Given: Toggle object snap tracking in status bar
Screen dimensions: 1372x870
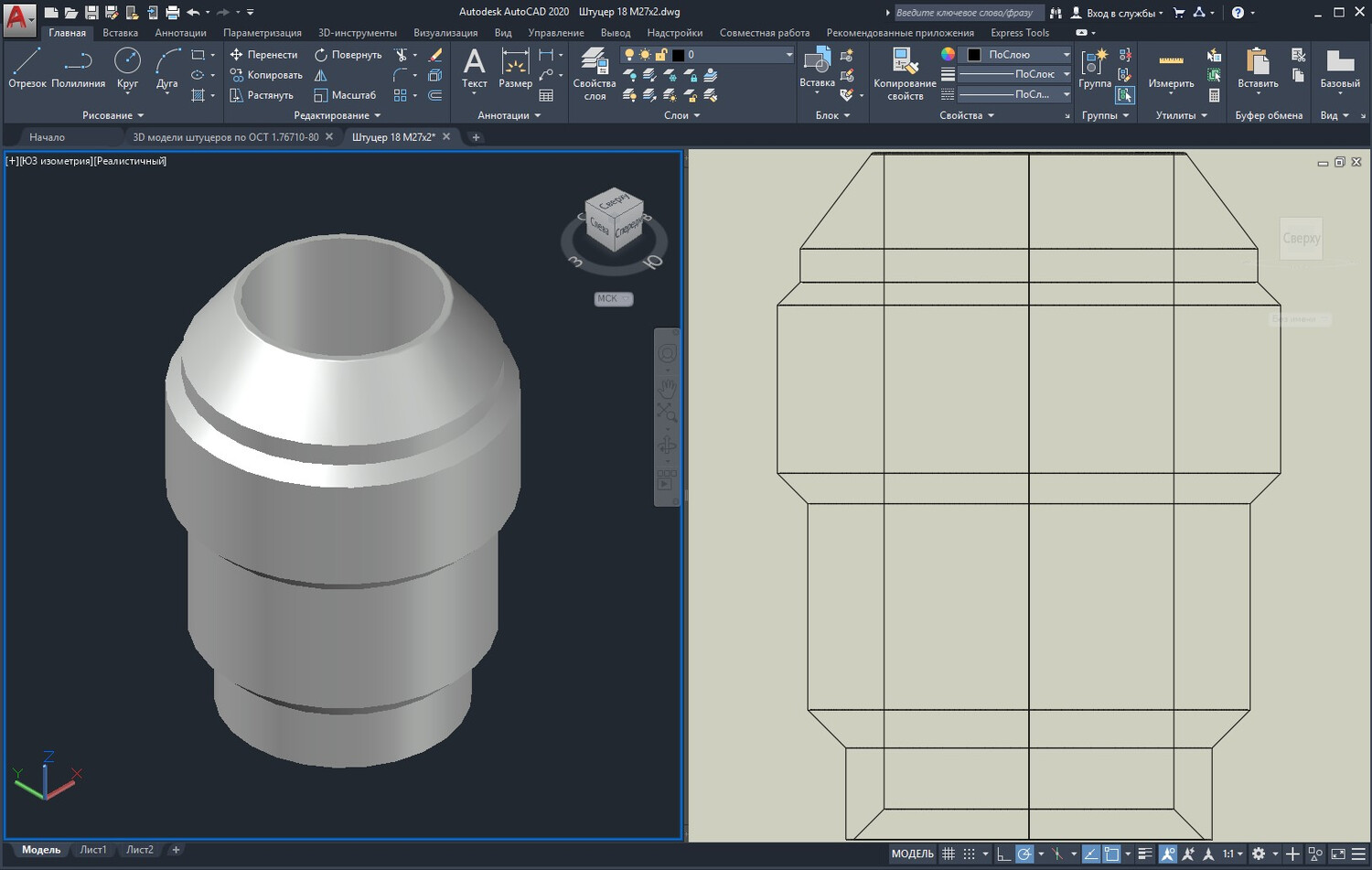Looking at the screenshot, I should coord(1090,854).
